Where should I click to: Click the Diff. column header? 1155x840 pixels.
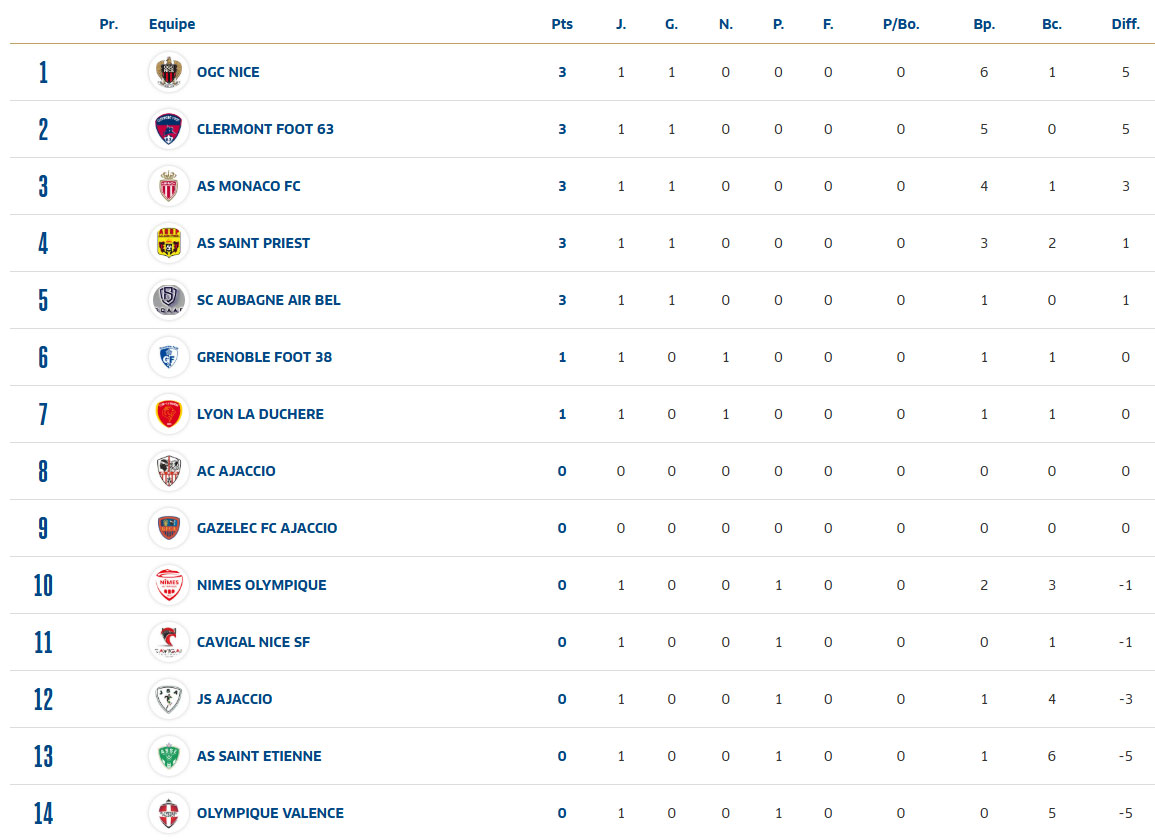tap(1125, 24)
